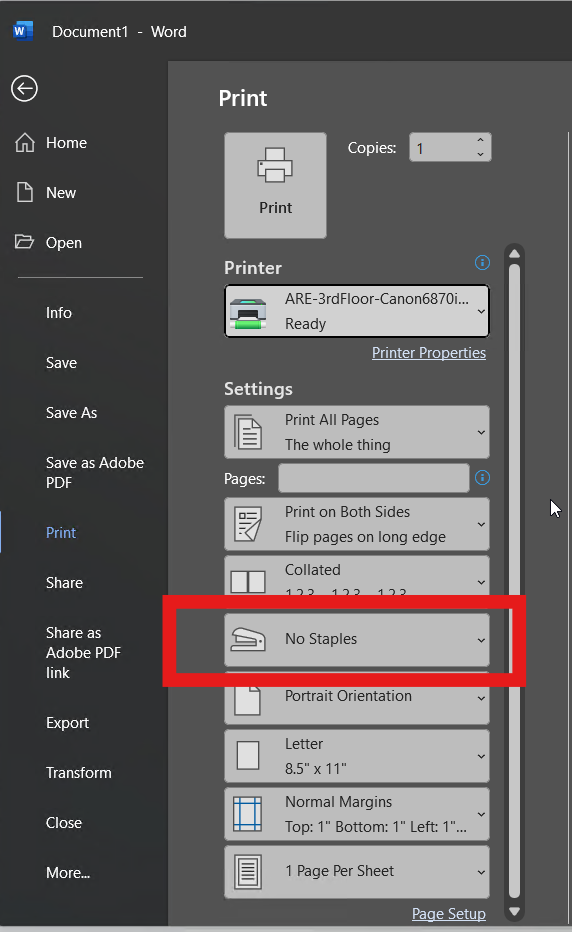Click the Home house icon in sidebar

pos(25,143)
